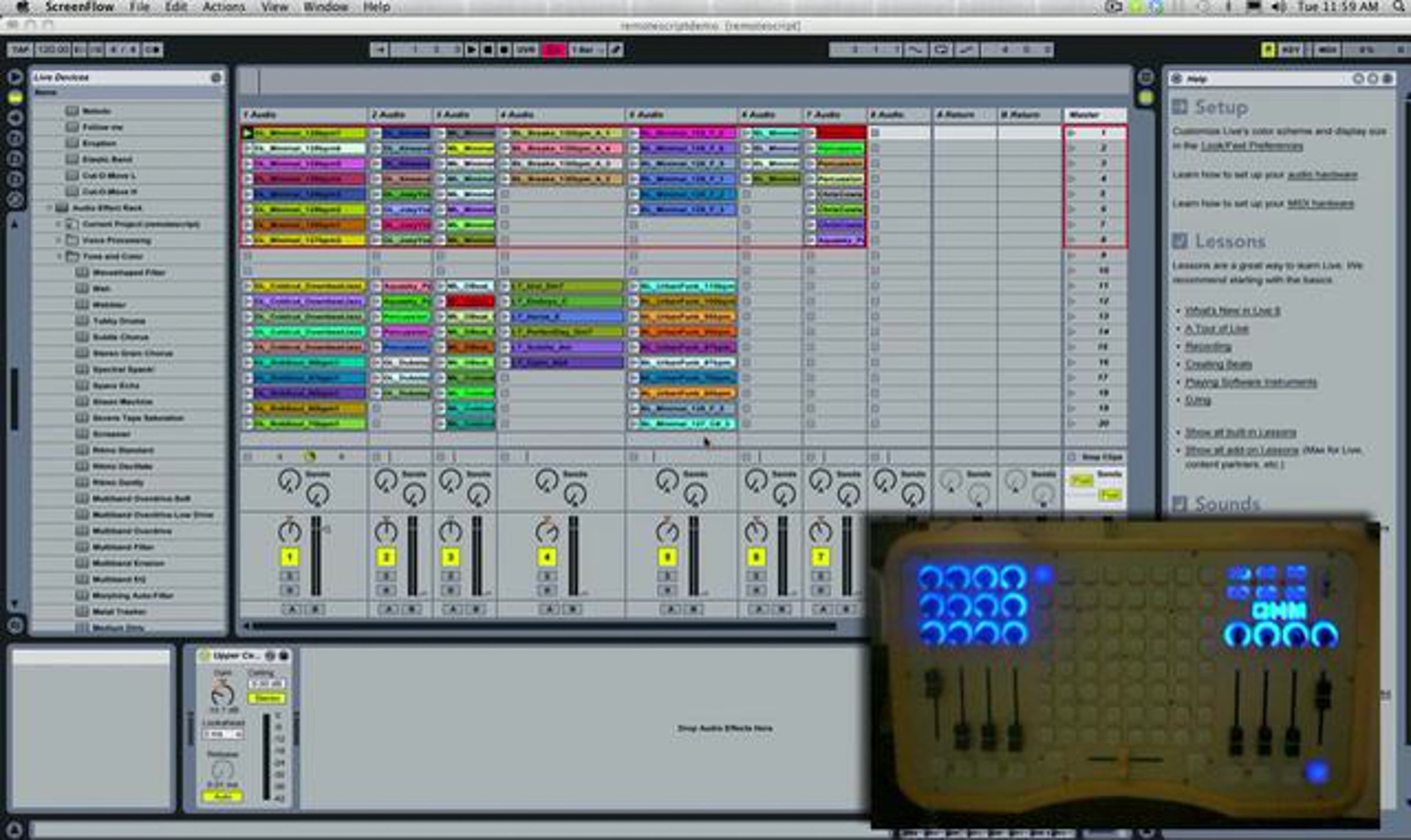Click track 1 crossfade assign A button

click(292, 610)
